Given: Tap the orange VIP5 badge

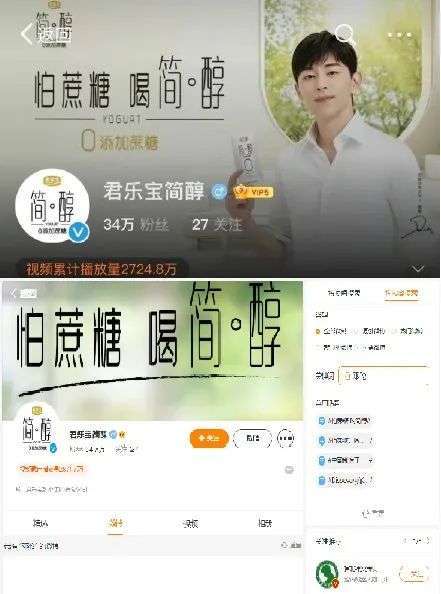Looking at the screenshot, I should pyautogui.click(x=253, y=192).
